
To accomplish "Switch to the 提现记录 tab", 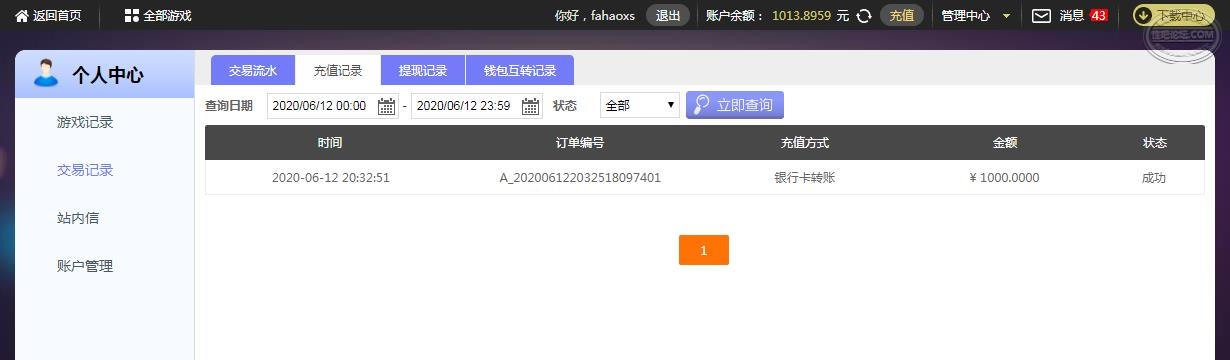I will (x=423, y=71).
